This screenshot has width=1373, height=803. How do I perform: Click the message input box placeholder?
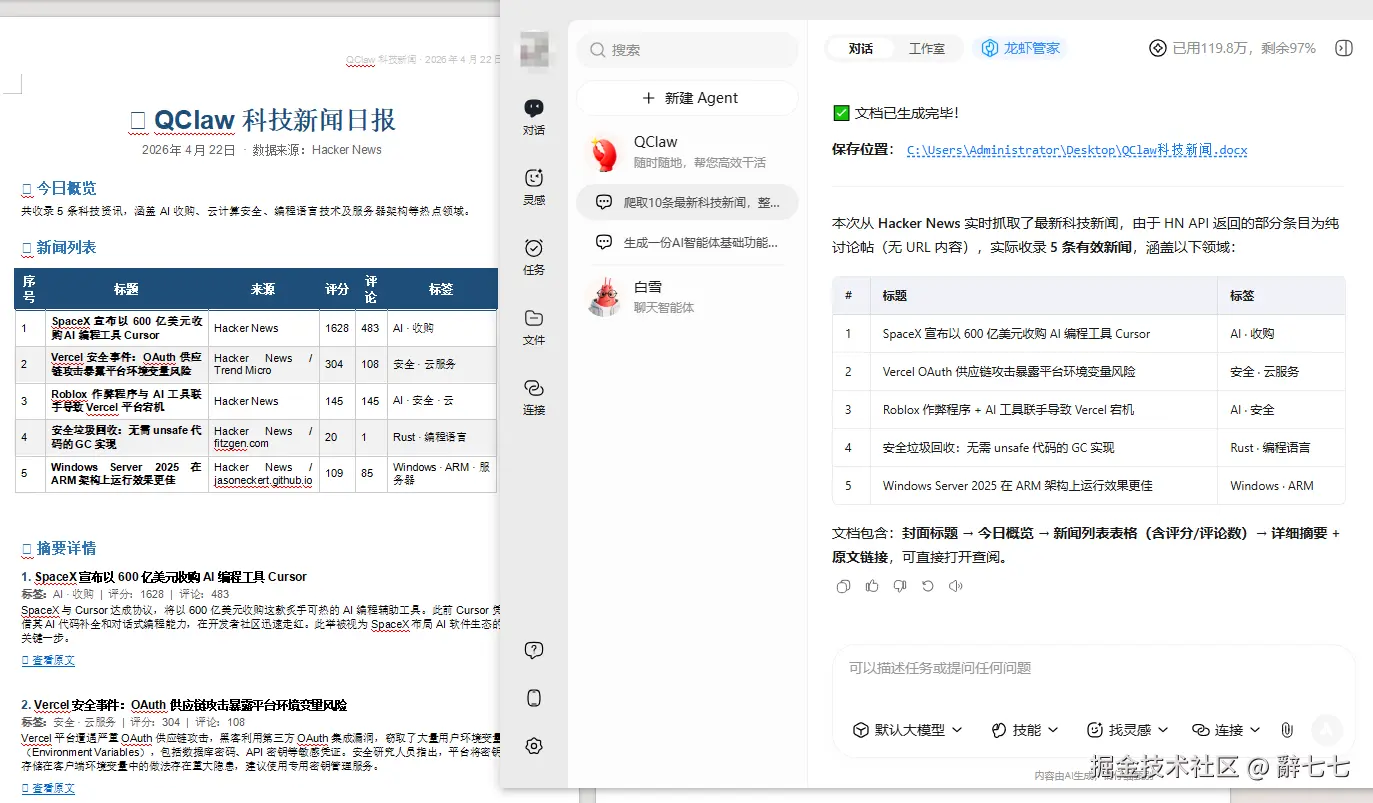pos(940,668)
